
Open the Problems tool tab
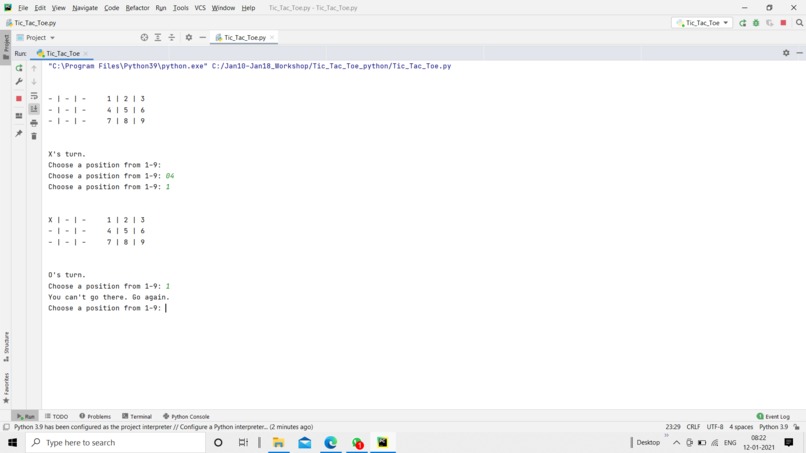click(x=95, y=416)
